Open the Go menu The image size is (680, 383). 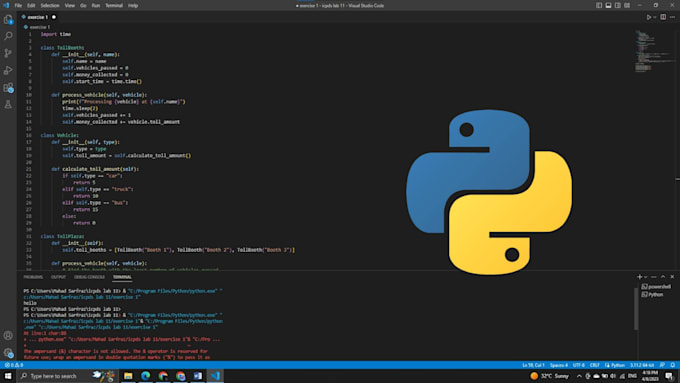(x=83, y=6)
